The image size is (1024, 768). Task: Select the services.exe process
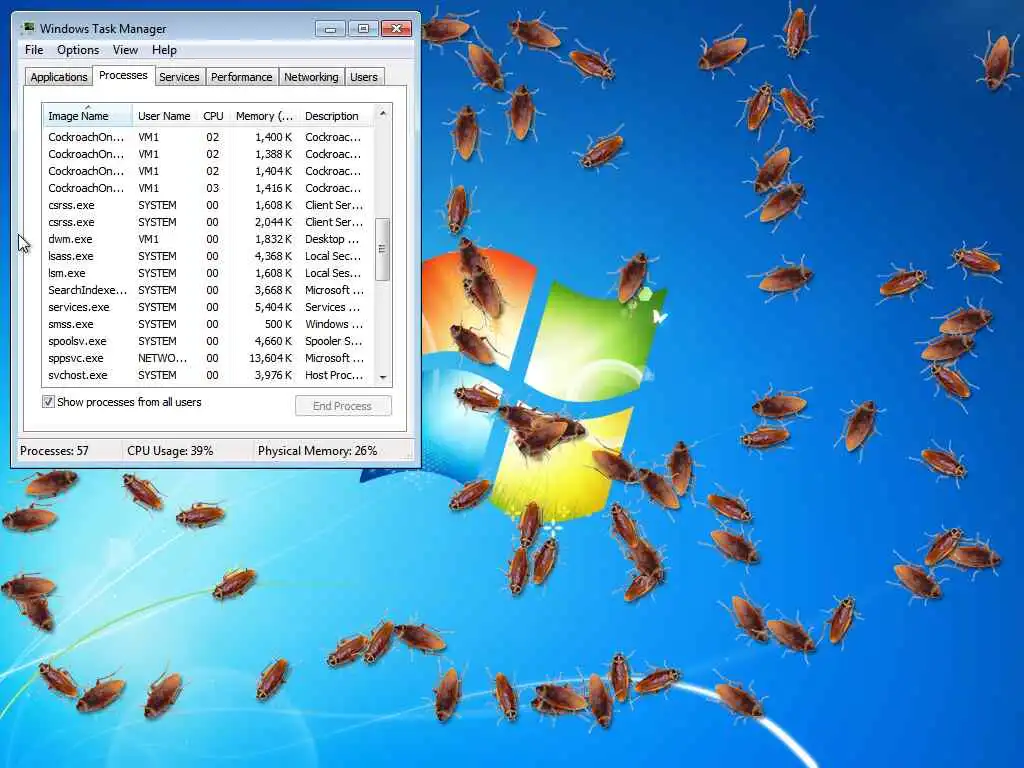click(x=209, y=307)
